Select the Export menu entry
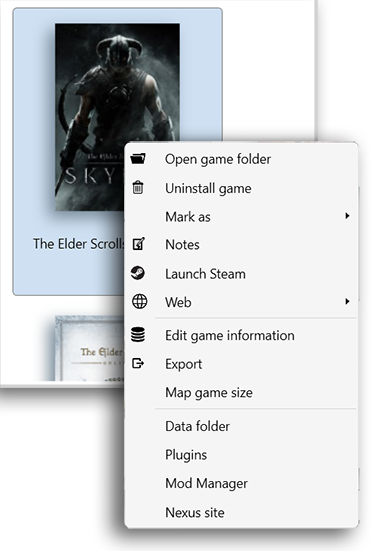This screenshot has height=551, width=375. pyautogui.click(x=241, y=364)
